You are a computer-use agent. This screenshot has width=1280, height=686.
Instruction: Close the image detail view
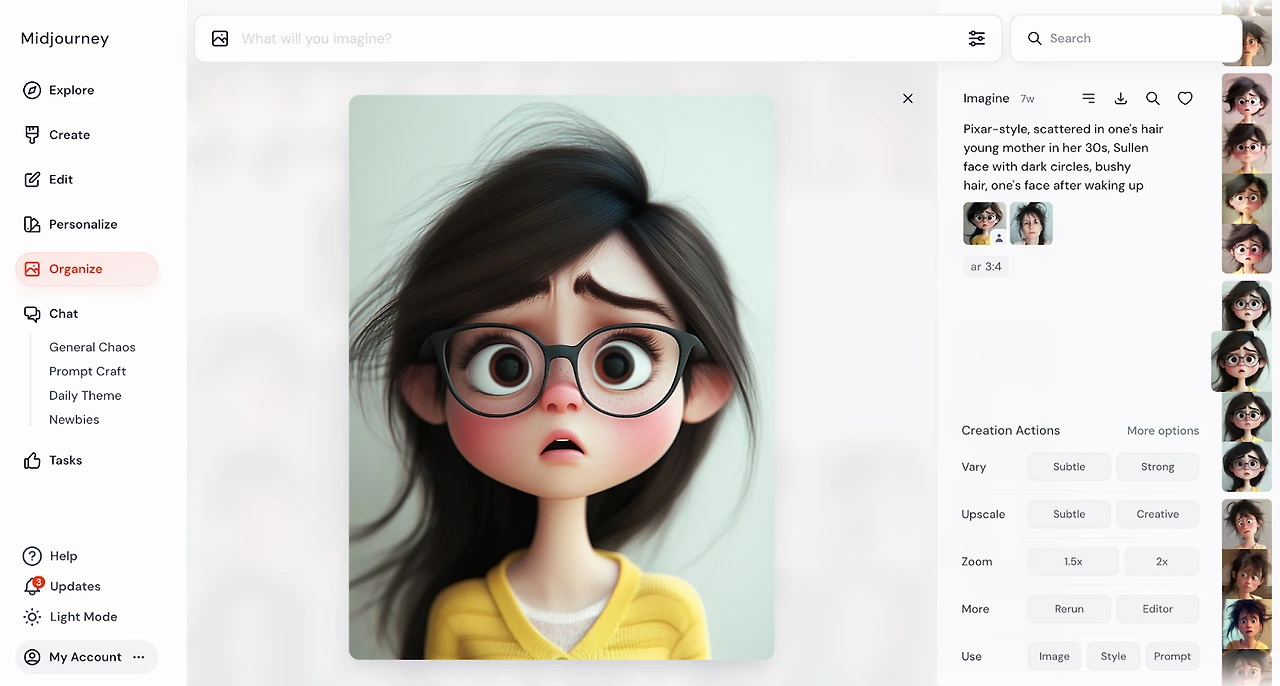pyautogui.click(x=908, y=98)
